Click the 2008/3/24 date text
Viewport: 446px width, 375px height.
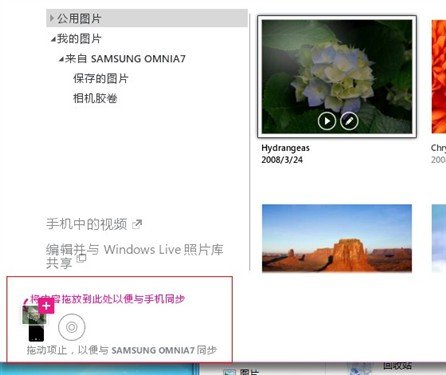click(282, 160)
